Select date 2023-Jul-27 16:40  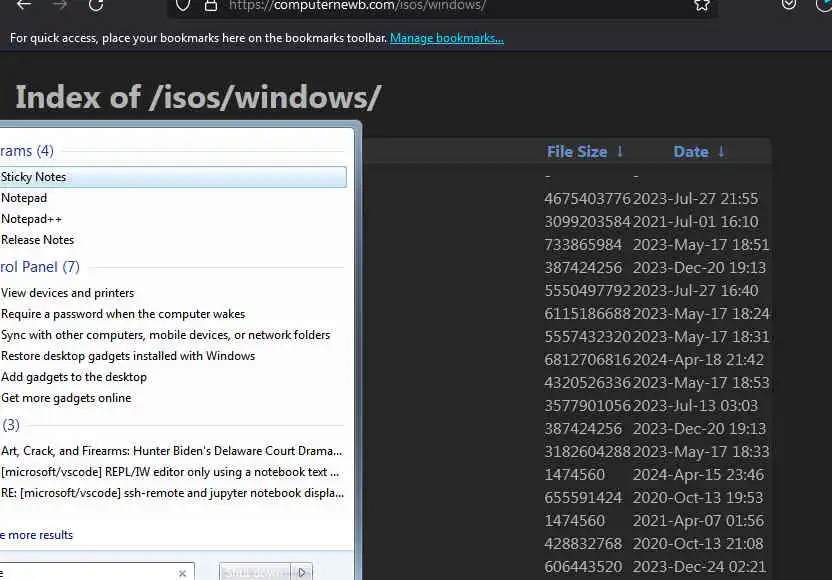point(695,291)
